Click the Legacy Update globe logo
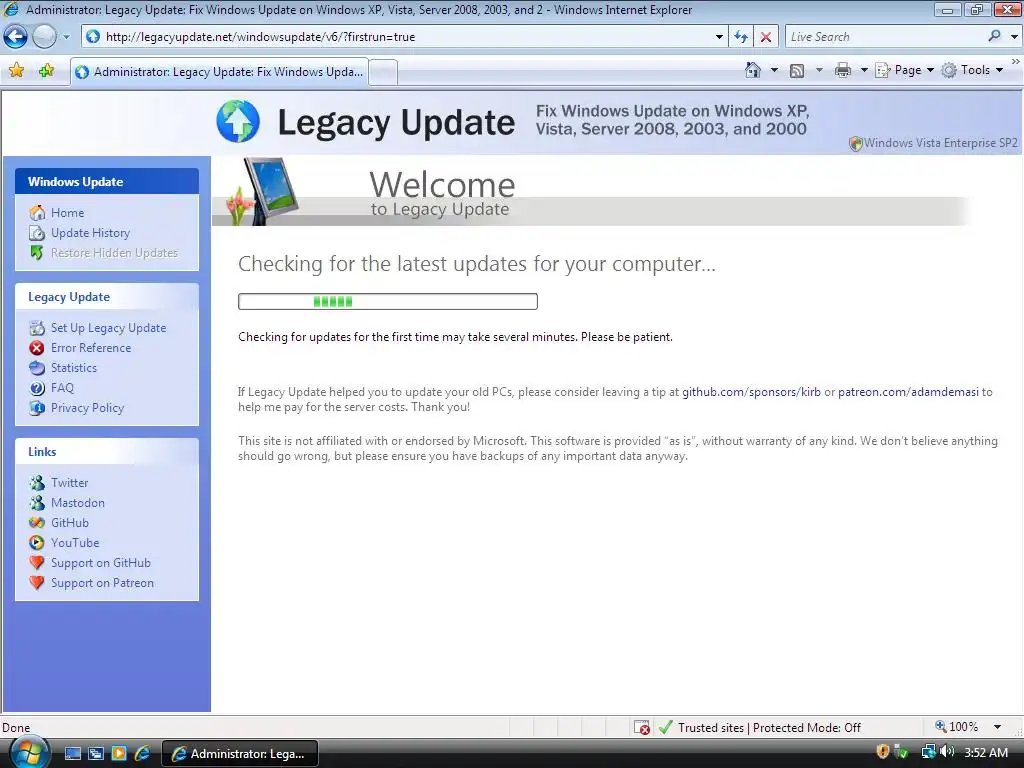The image size is (1024, 768). (x=238, y=121)
